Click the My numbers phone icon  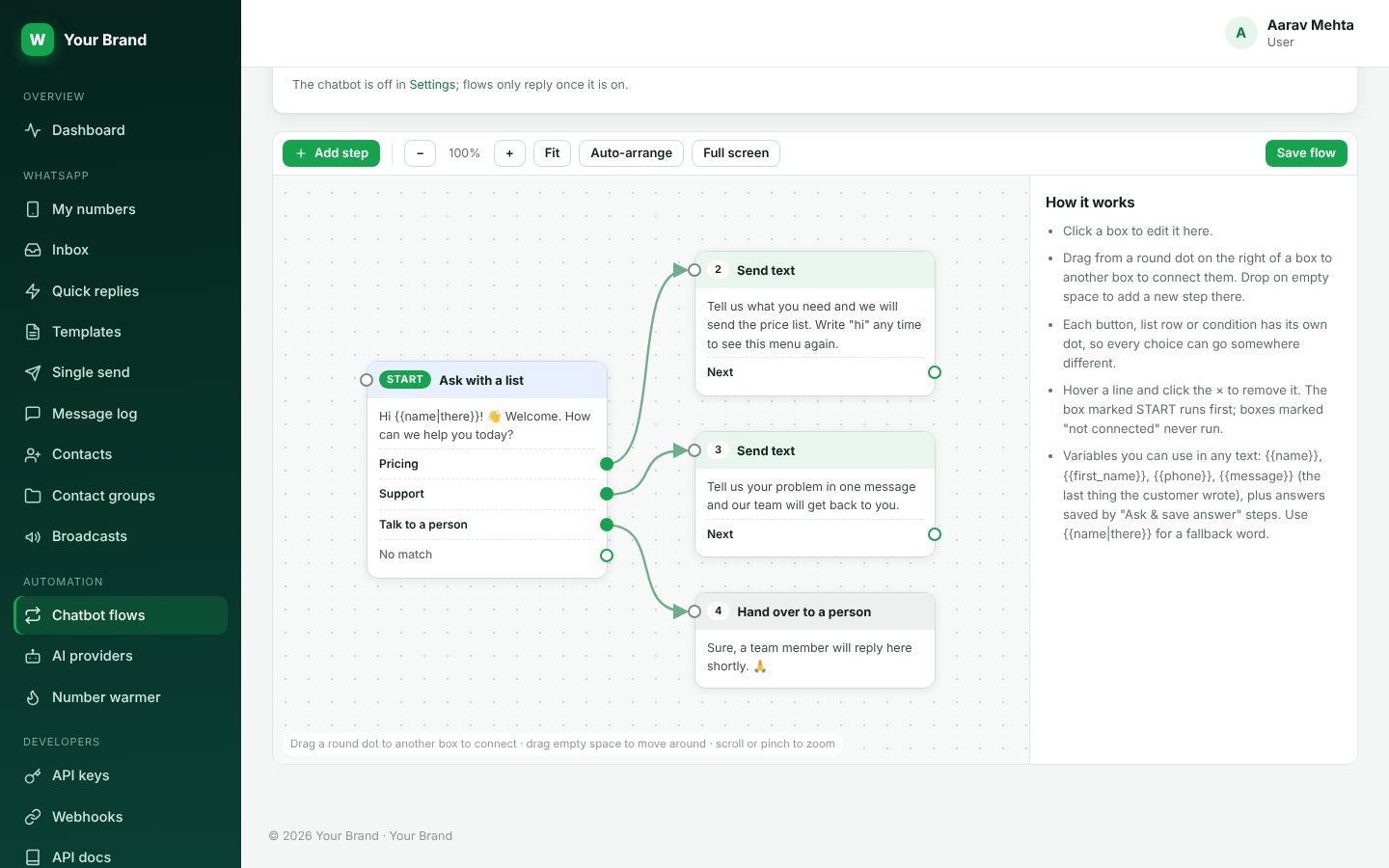(33, 209)
